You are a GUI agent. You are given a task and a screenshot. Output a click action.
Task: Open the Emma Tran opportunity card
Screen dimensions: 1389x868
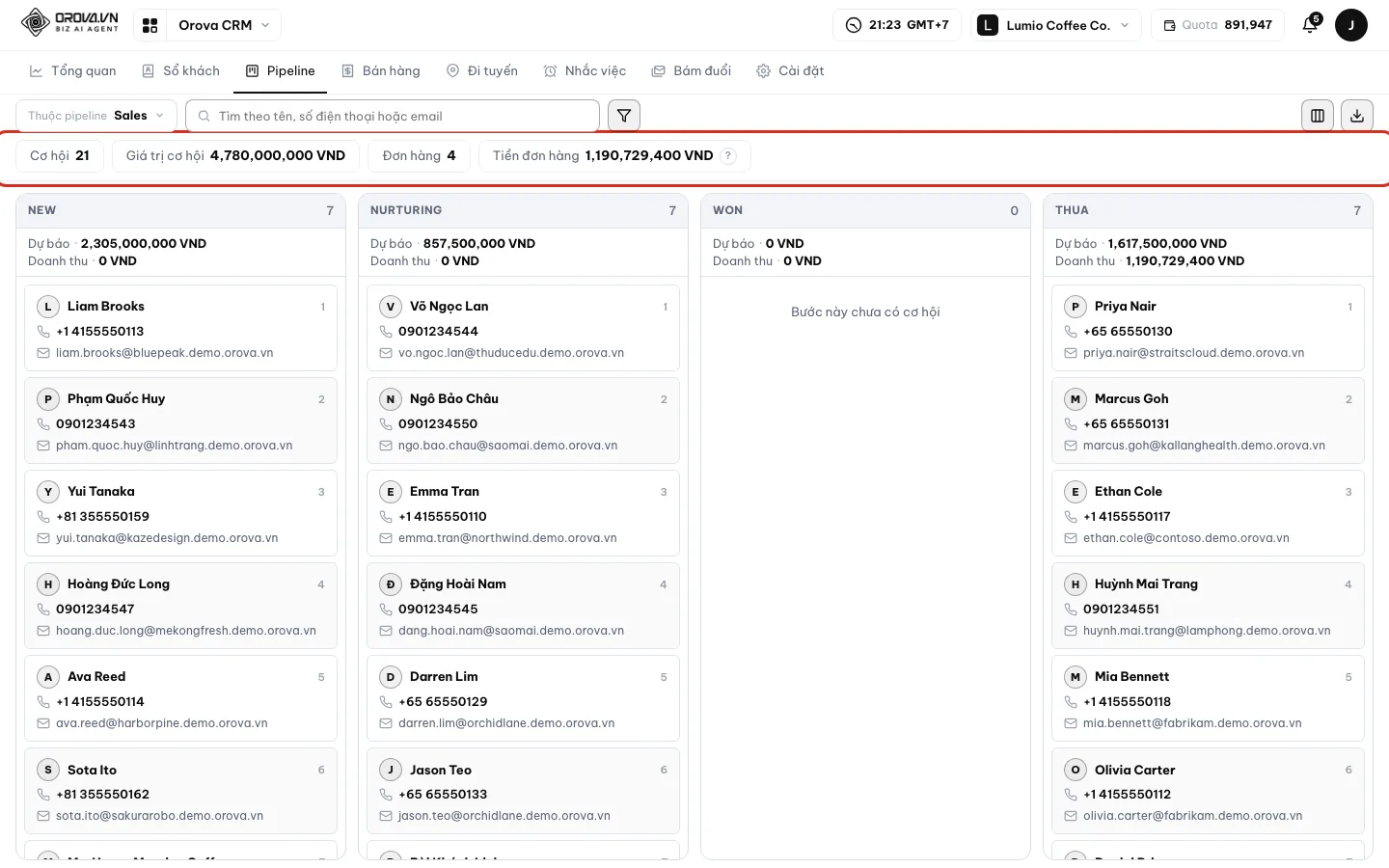[x=523, y=514]
